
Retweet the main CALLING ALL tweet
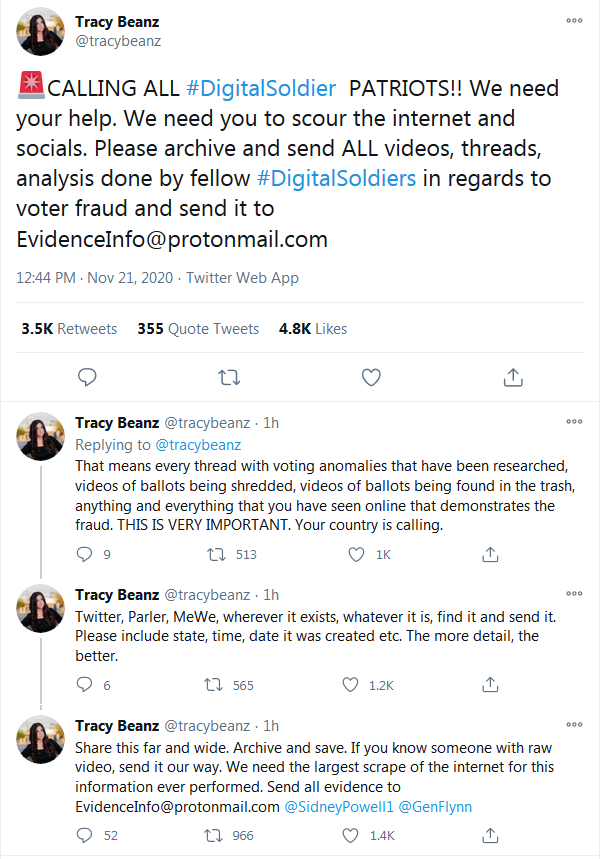pyautogui.click(x=229, y=377)
